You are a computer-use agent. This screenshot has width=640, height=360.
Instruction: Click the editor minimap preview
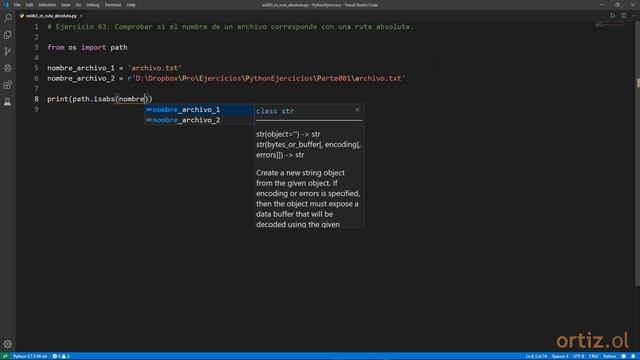(609, 25)
